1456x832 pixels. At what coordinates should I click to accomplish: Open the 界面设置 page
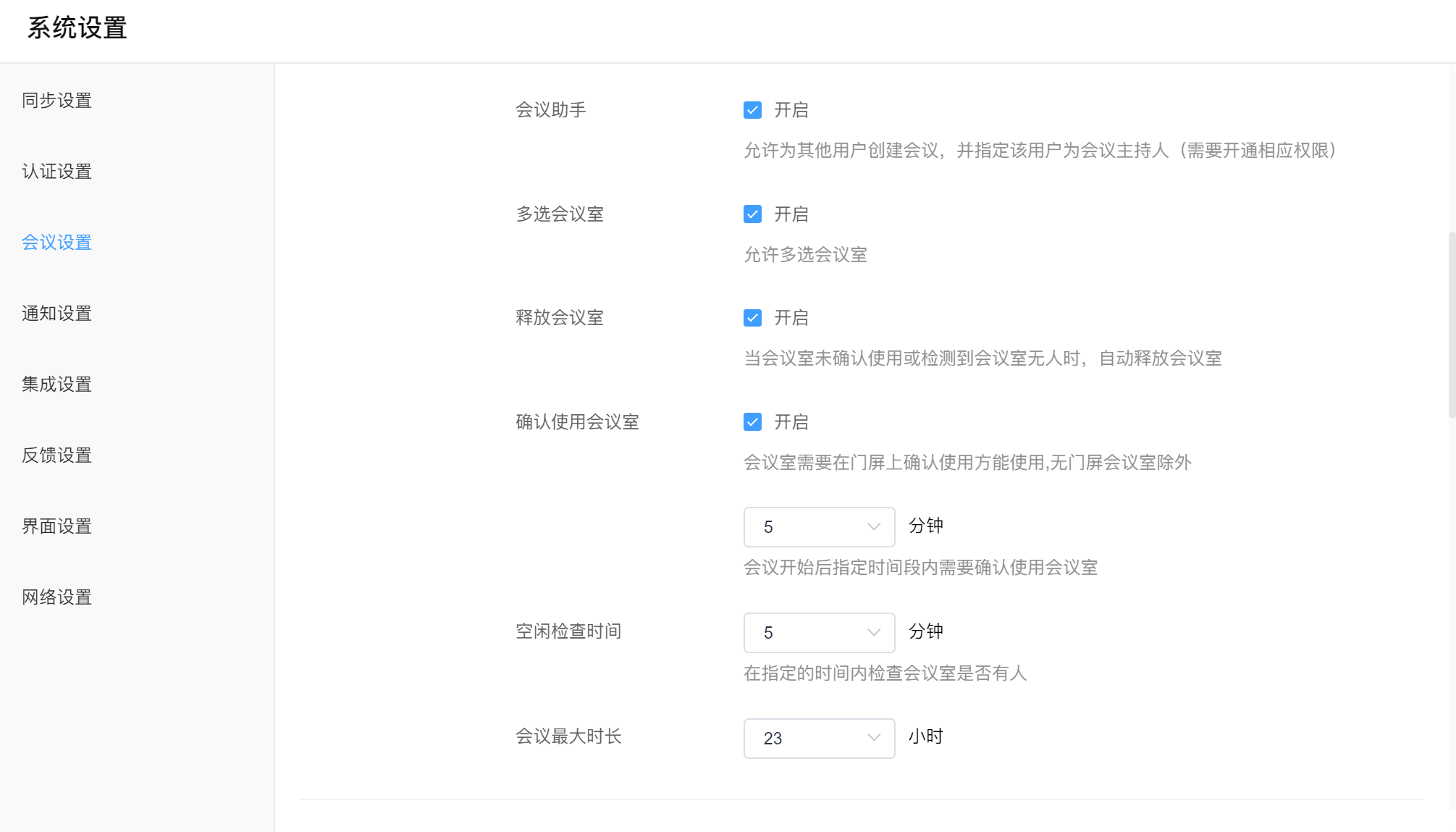coord(56,526)
